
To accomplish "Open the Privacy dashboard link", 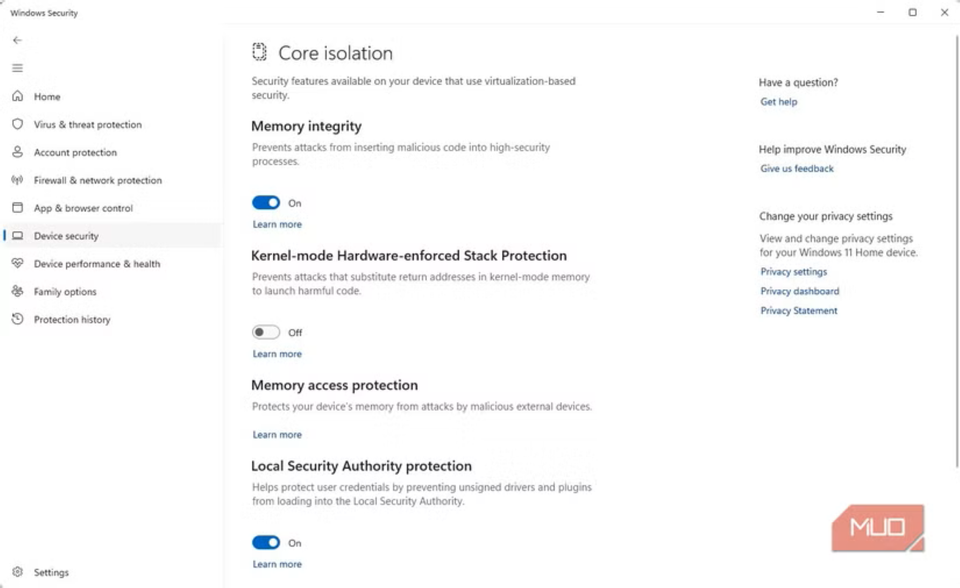I will [799, 291].
